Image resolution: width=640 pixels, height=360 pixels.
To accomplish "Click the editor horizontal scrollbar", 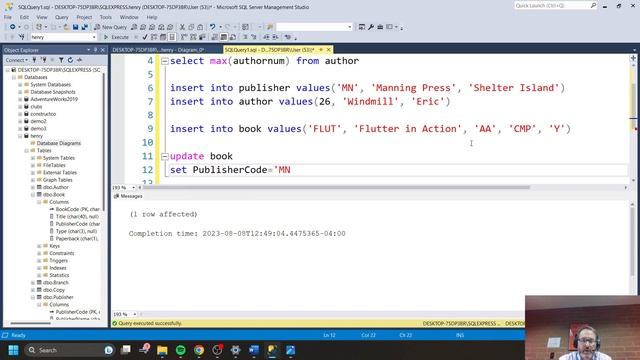I will coord(337,188).
